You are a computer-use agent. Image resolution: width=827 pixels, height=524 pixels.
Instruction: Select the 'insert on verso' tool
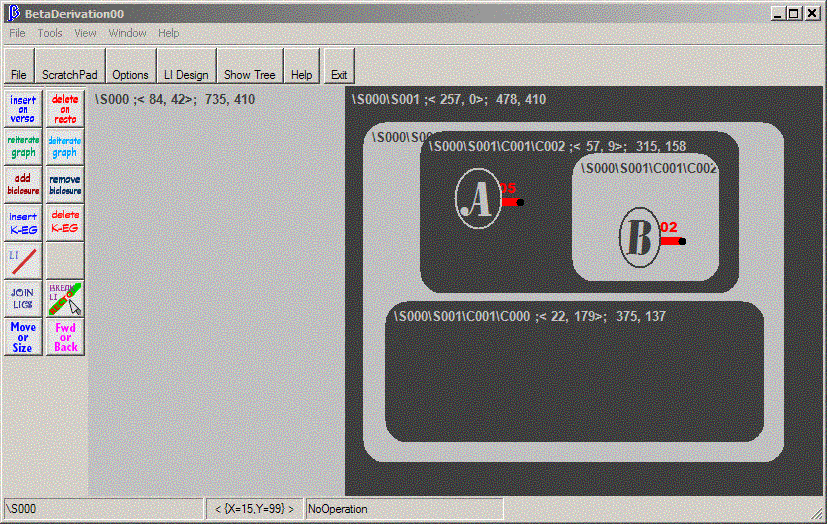[23, 109]
